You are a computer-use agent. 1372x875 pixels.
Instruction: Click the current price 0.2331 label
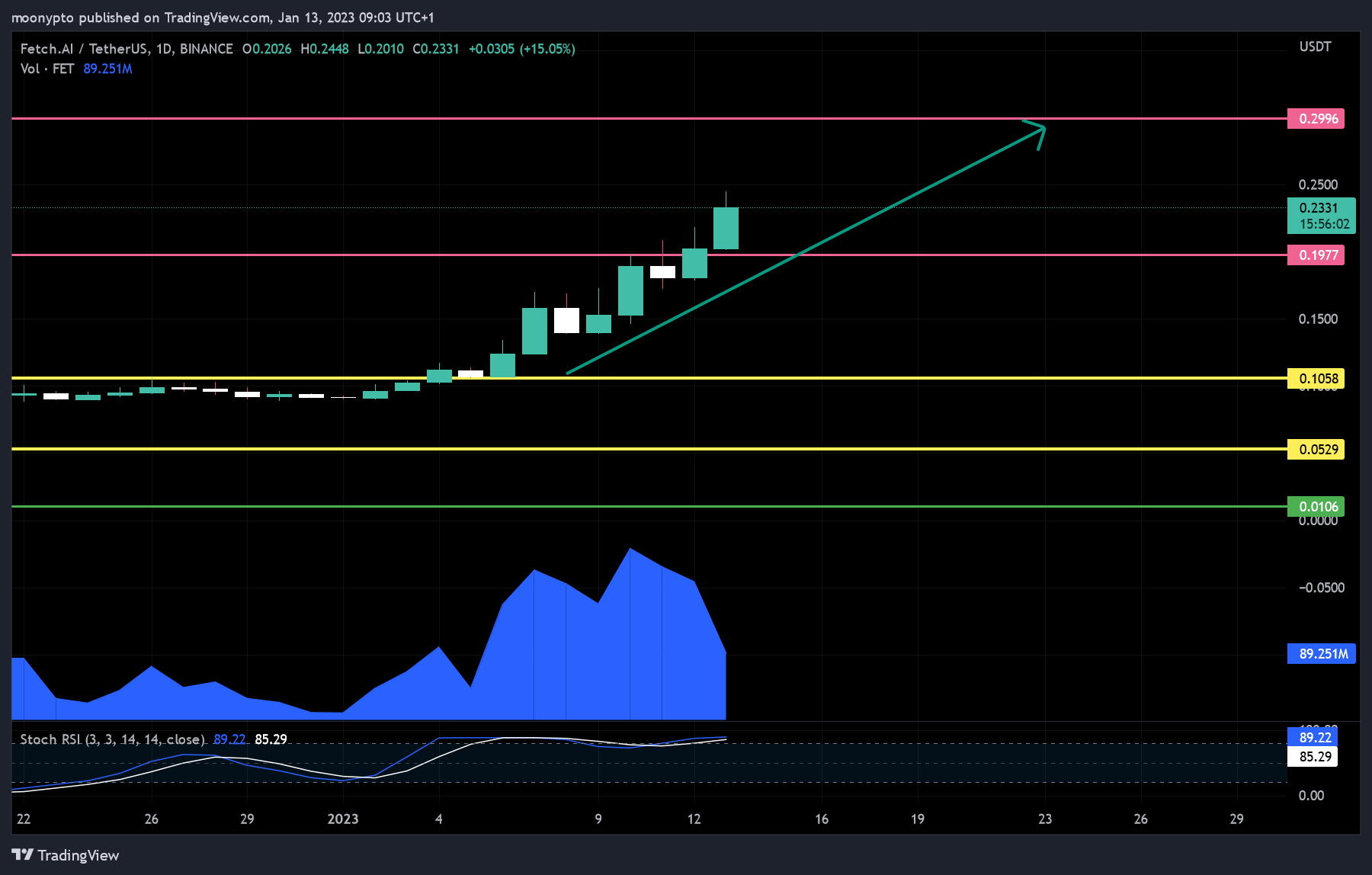pos(1321,216)
